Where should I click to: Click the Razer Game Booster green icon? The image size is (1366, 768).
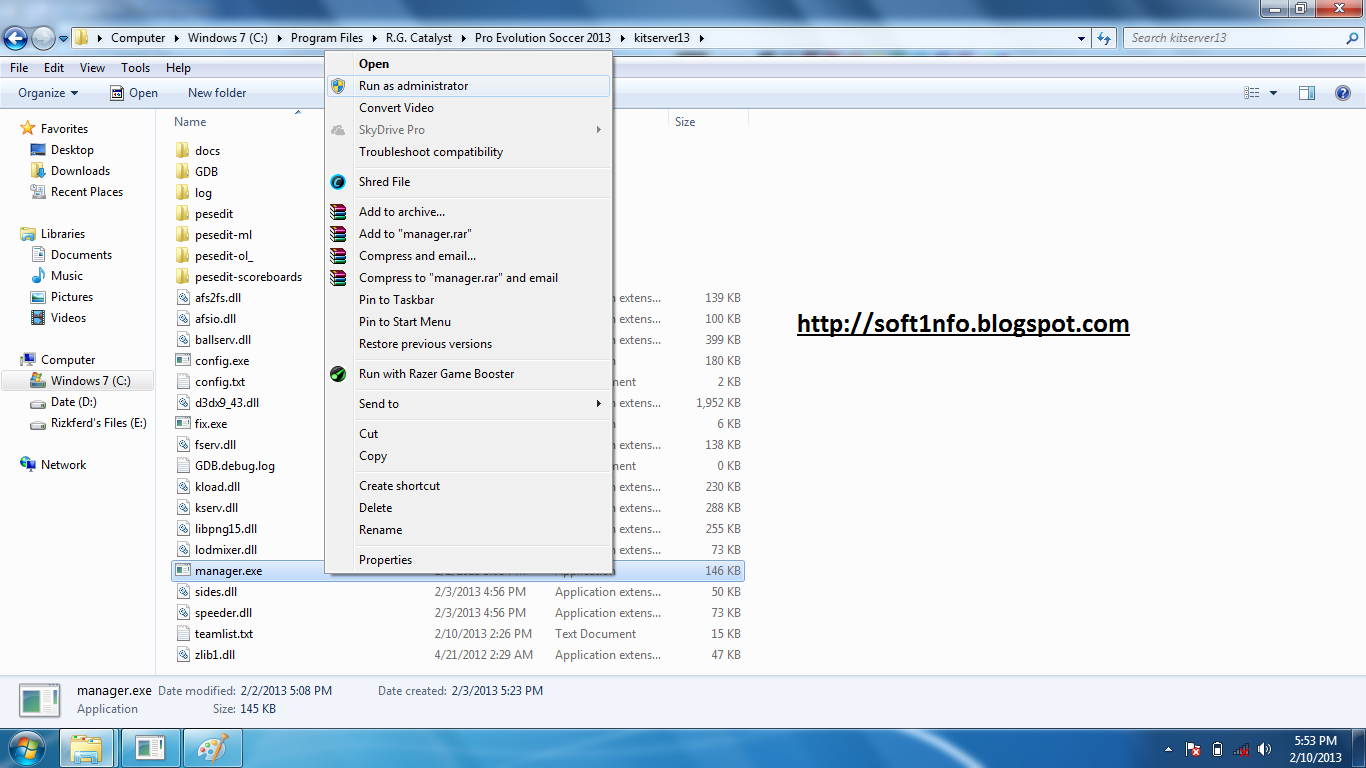tap(338, 374)
